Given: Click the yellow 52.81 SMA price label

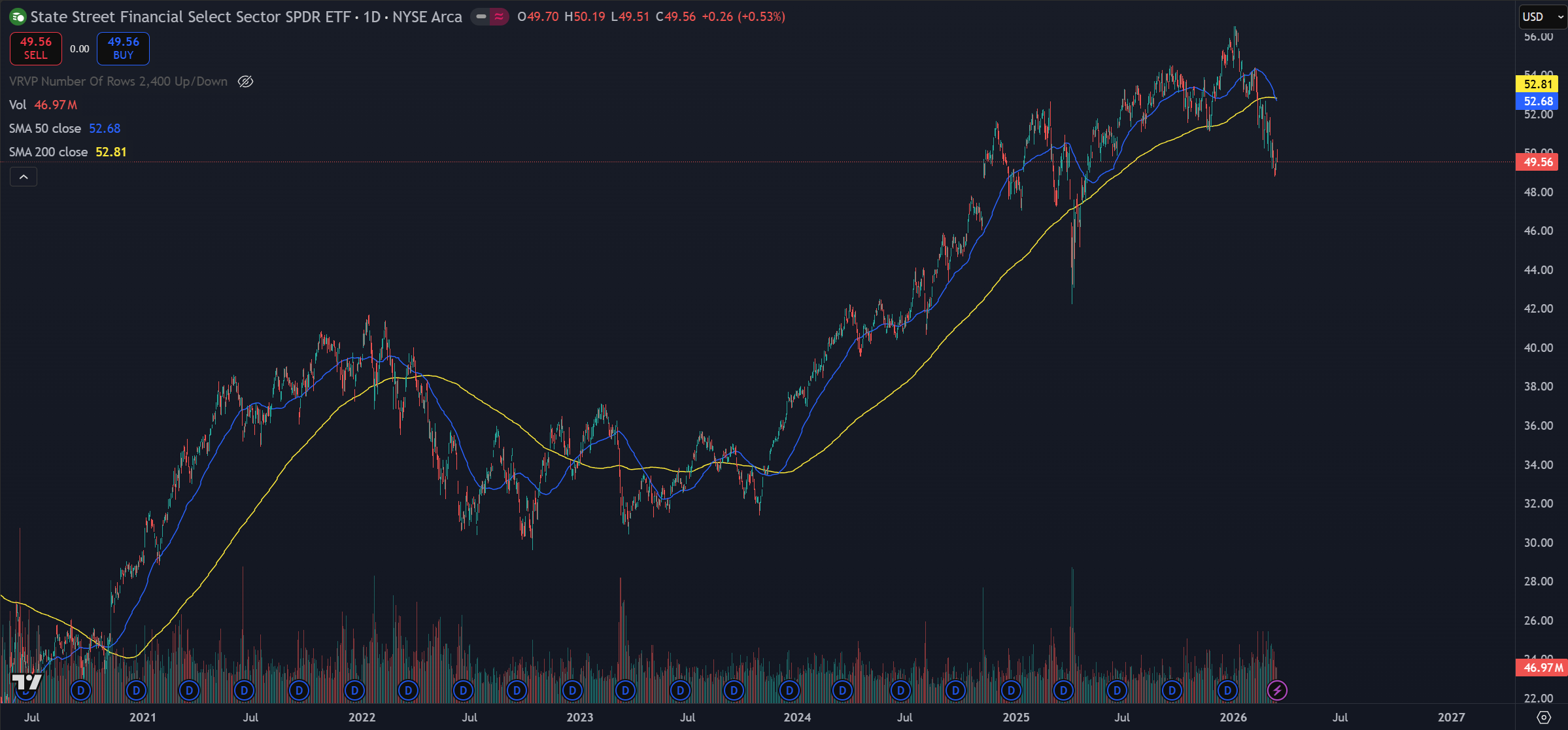Looking at the screenshot, I should (x=1537, y=84).
